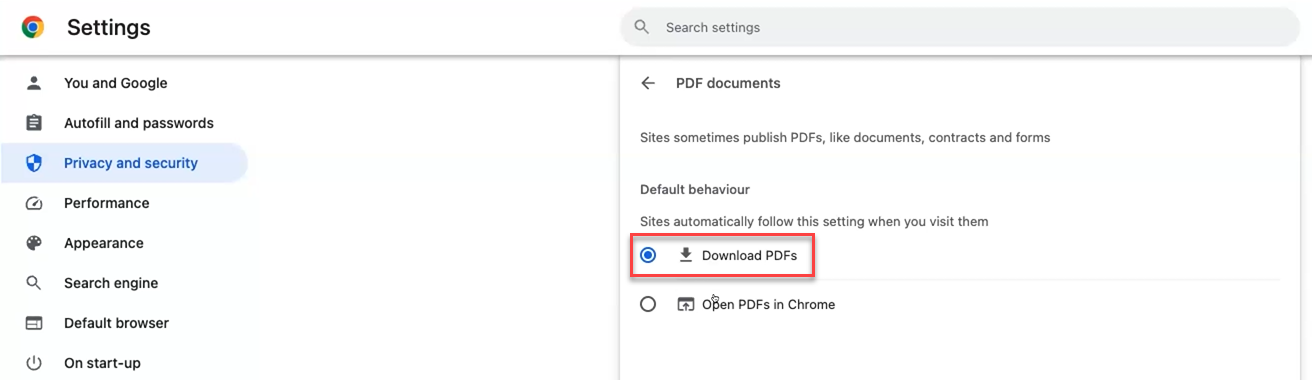Image resolution: width=1312 pixels, height=380 pixels.
Task: Click the search magnifier icon
Action: point(642,27)
